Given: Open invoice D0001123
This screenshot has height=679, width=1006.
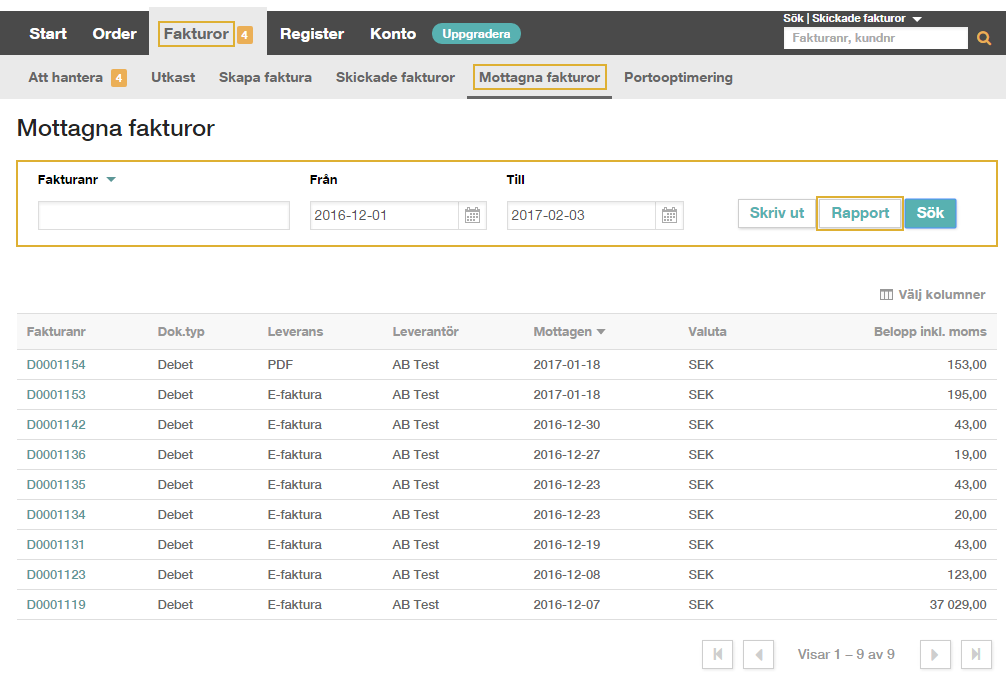Looking at the screenshot, I should click(56, 575).
